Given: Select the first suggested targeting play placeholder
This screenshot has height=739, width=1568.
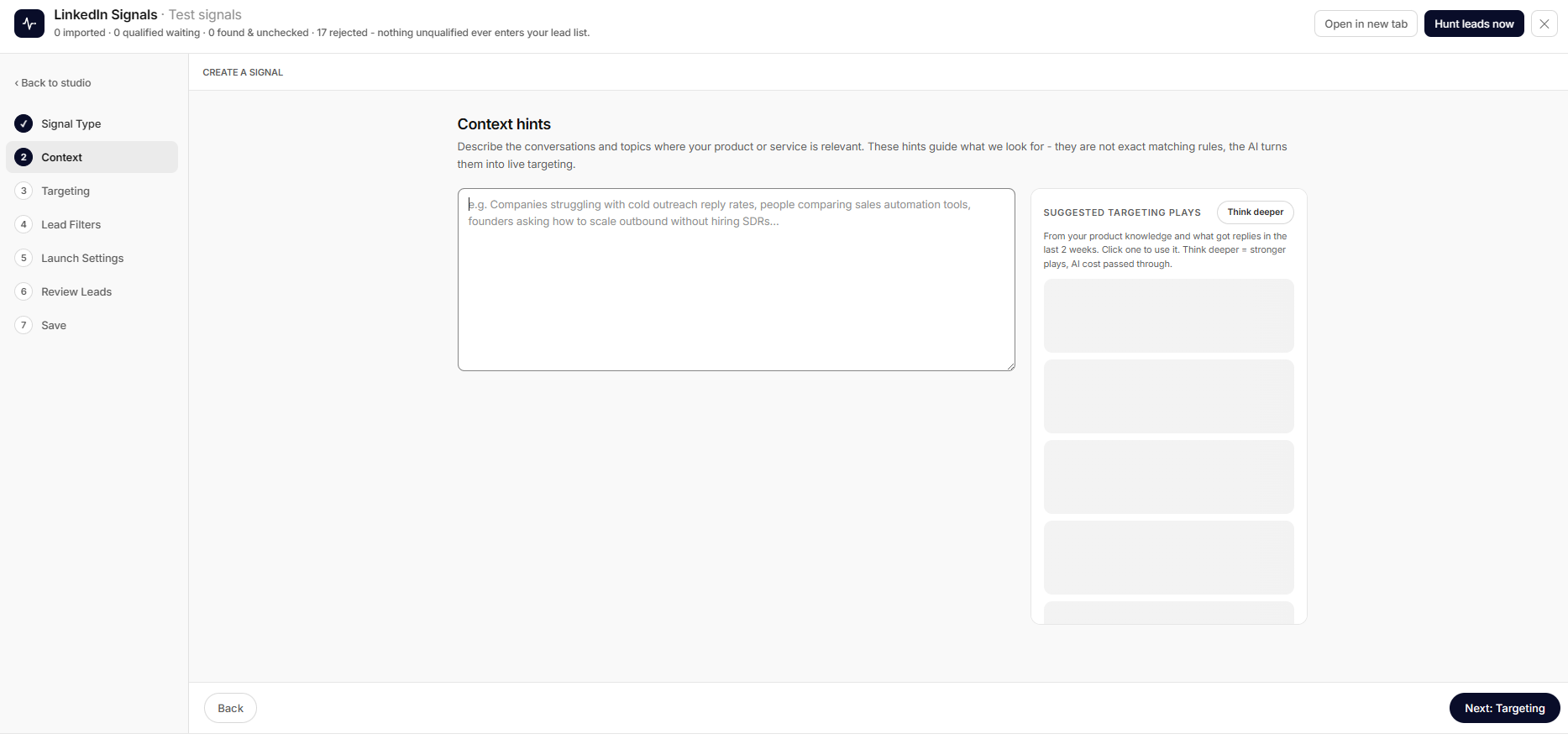Looking at the screenshot, I should [x=1168, y=316].
